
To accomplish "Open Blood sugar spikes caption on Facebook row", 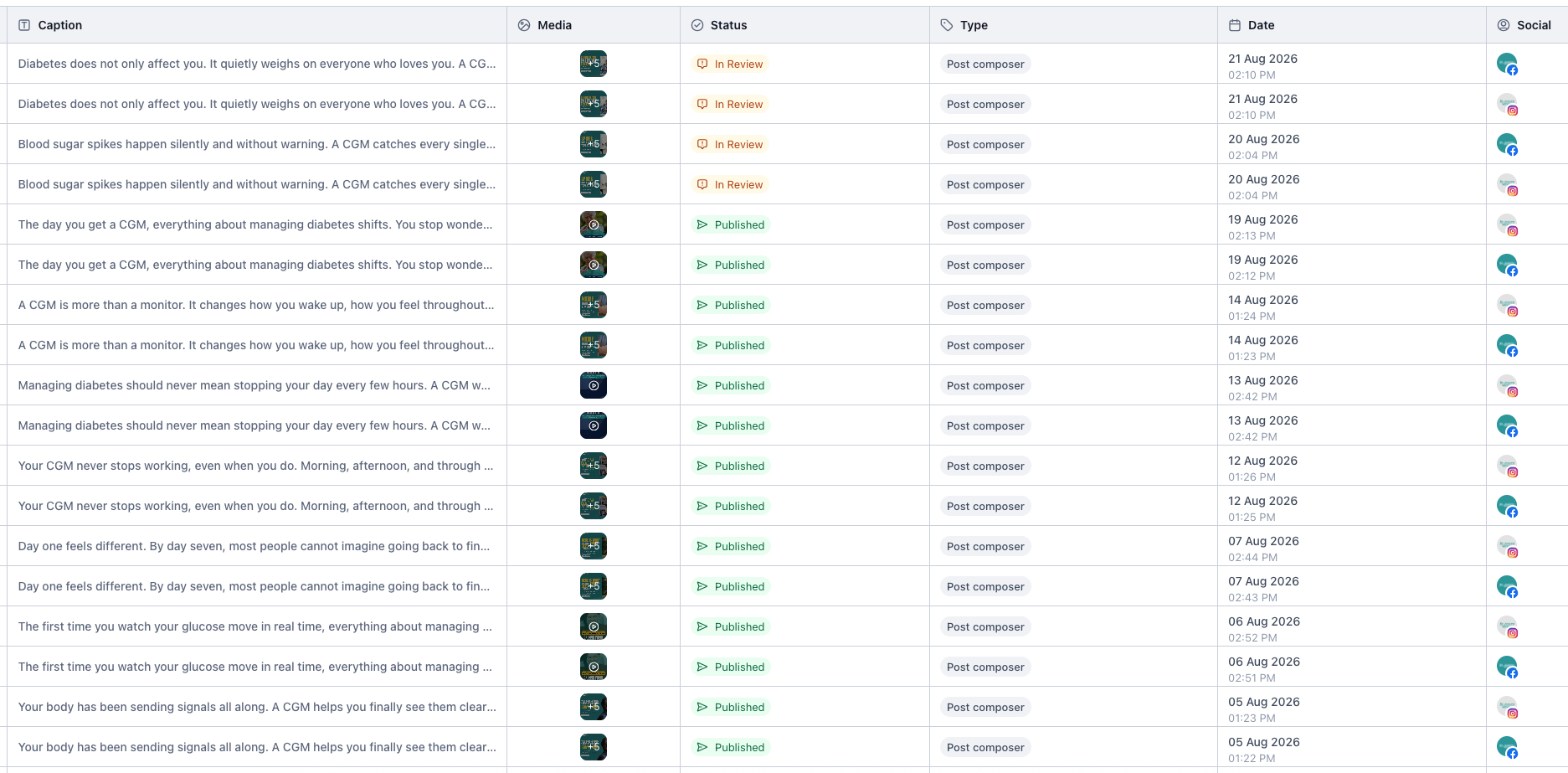I will pos(257,144).
